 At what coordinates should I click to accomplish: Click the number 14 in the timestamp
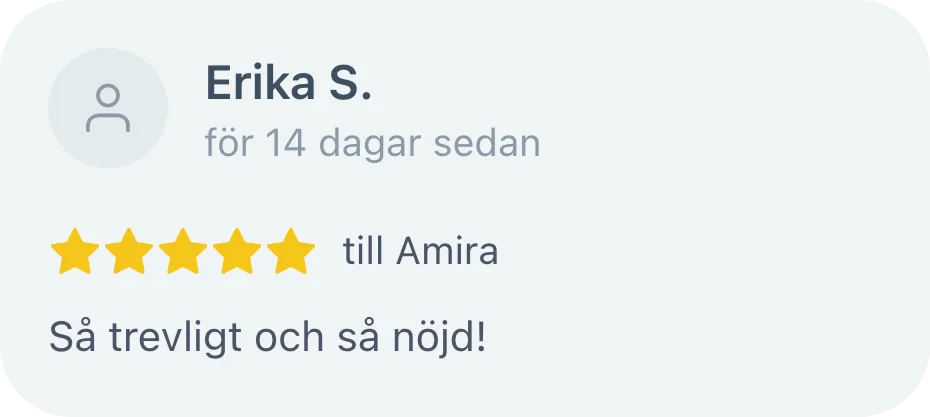point(285,144)
